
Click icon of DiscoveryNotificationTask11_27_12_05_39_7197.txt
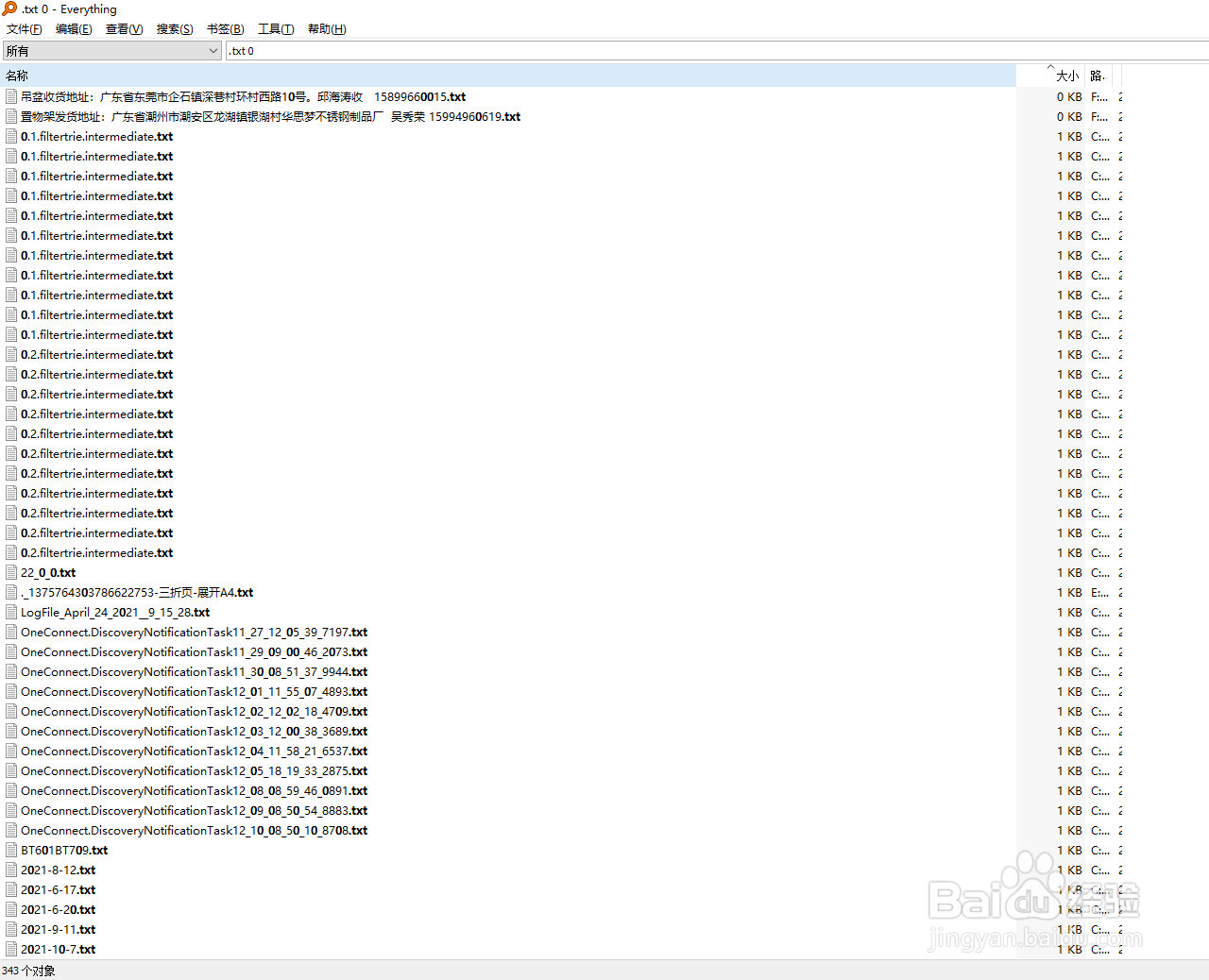[x=11, y=633]
